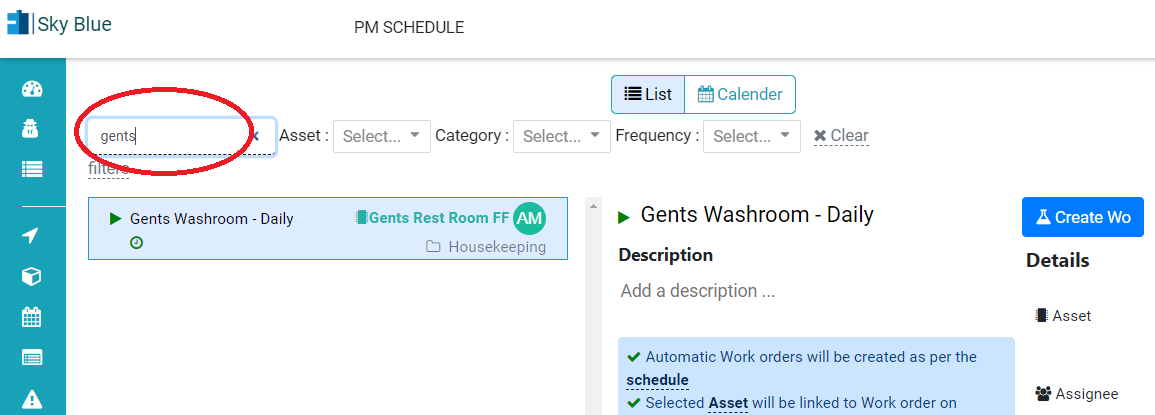The image size is (1155, 415).
Task: Switch to Calender view
Action: 740,94
